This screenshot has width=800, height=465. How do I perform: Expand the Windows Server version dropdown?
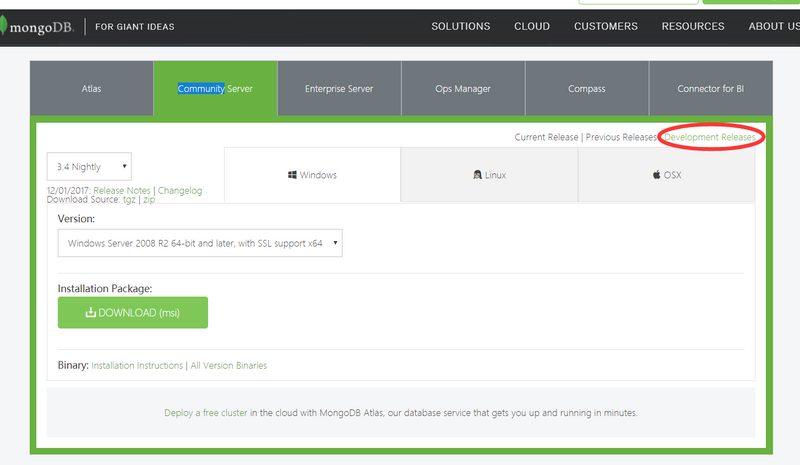(200, 243)
